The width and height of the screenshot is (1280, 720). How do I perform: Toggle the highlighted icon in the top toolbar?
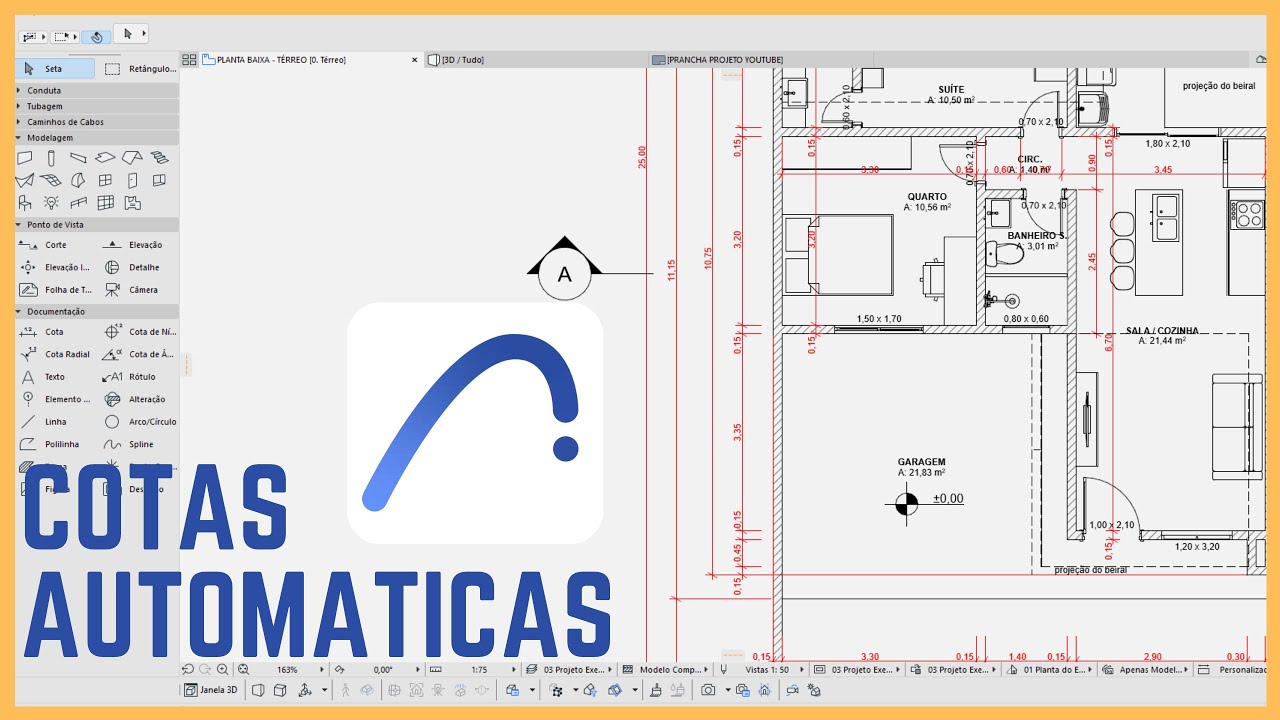96,37
